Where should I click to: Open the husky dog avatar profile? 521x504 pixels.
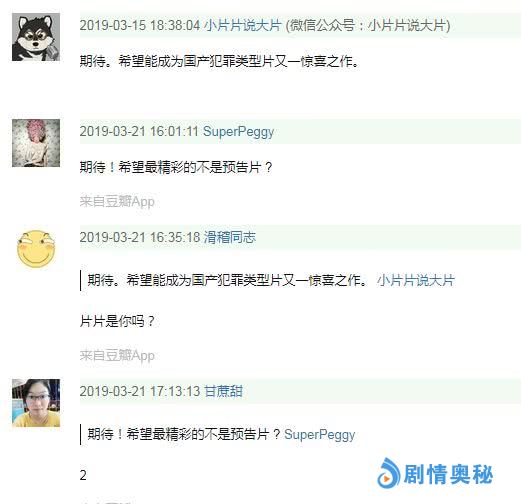coord(36,37)
